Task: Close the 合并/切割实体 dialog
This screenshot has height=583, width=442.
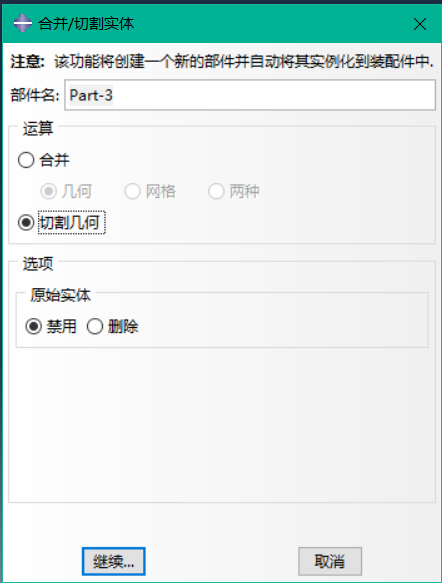Action: [420, 24]
